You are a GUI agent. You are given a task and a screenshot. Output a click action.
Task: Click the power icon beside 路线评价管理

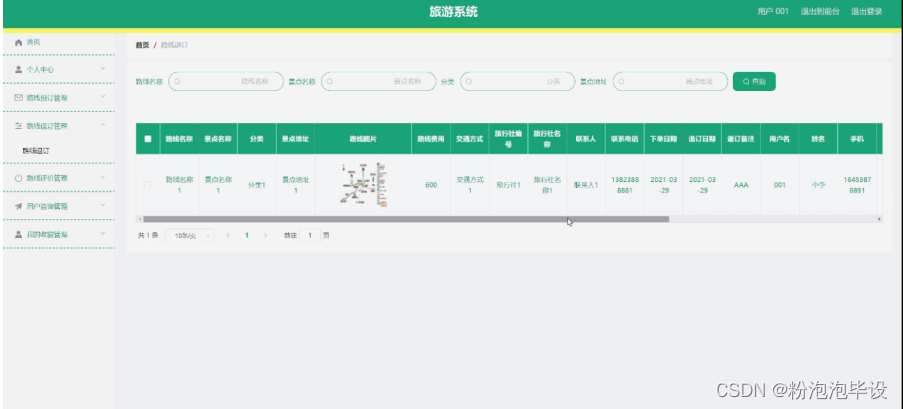(18, 178)
